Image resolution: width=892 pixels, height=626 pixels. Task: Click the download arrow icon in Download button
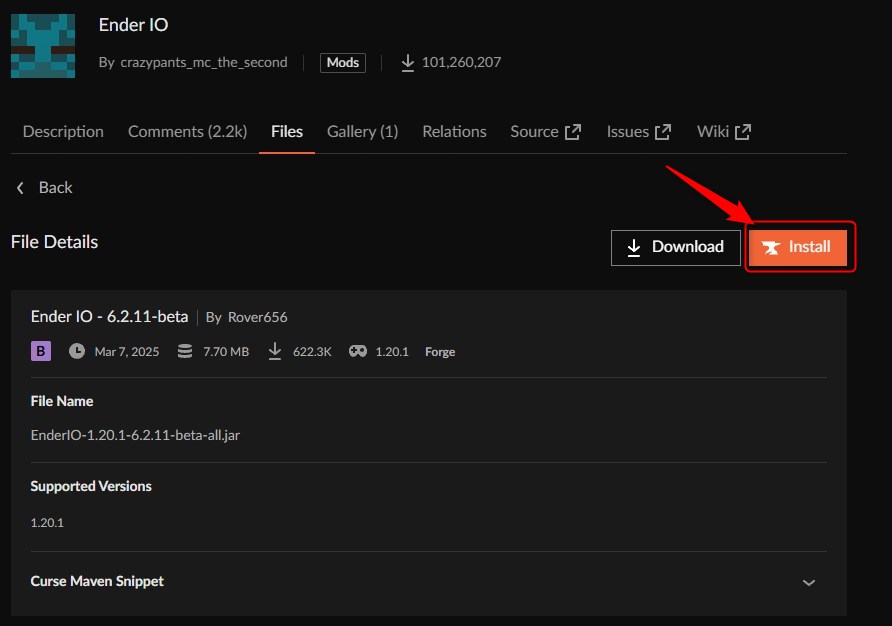click(x=634, y=248)
